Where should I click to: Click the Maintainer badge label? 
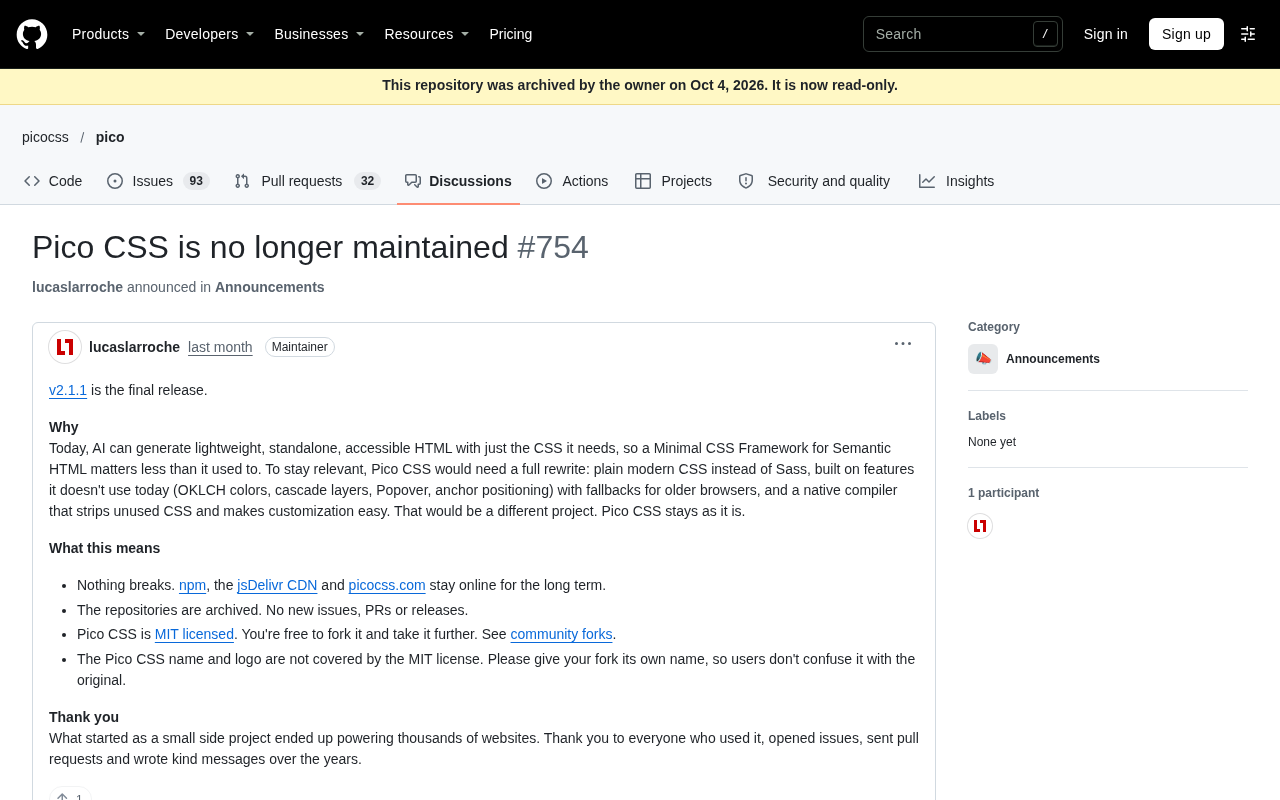tap(300, 347)
